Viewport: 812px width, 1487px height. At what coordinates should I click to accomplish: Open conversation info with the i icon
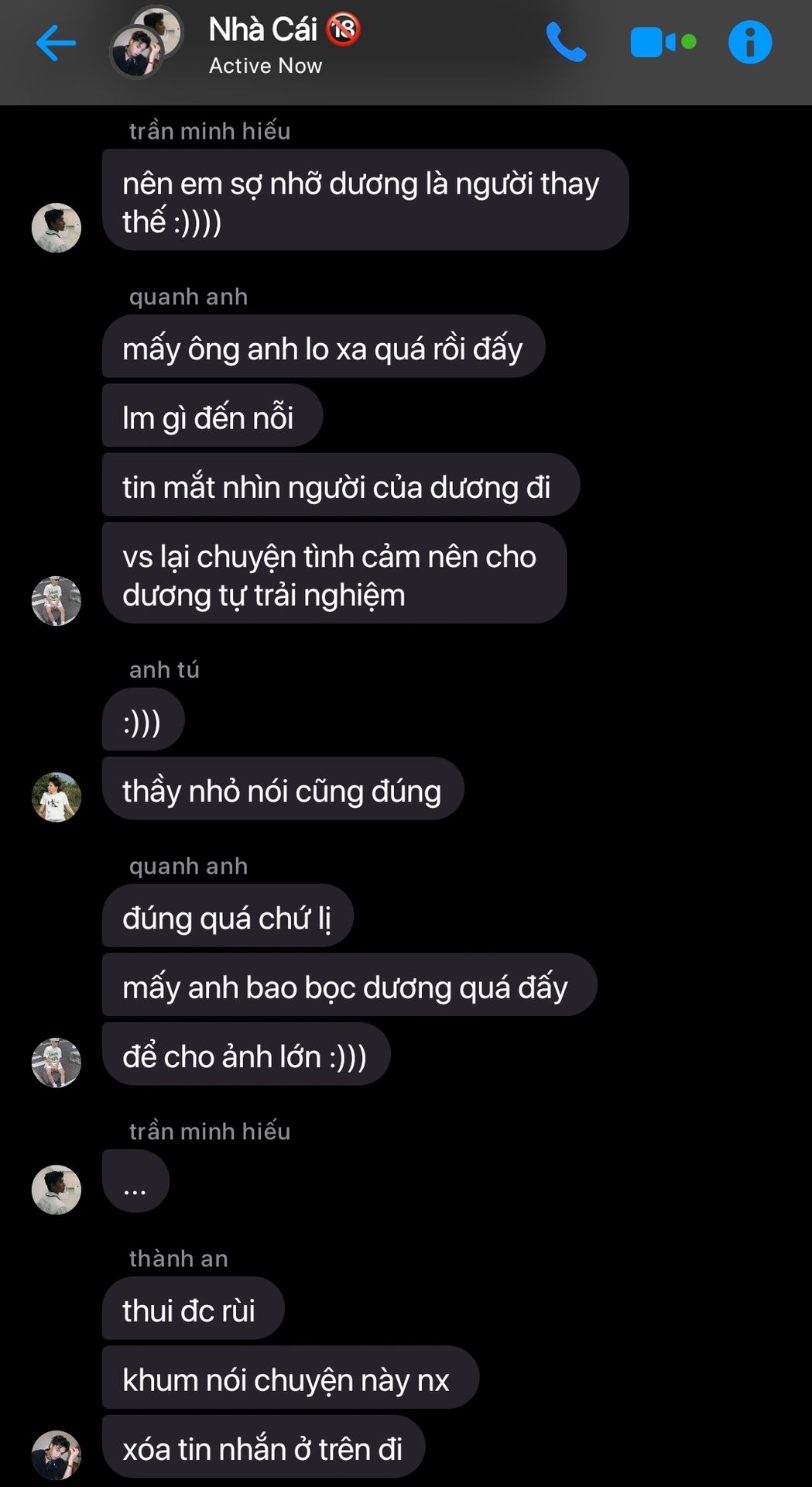(x=750, y=42)
